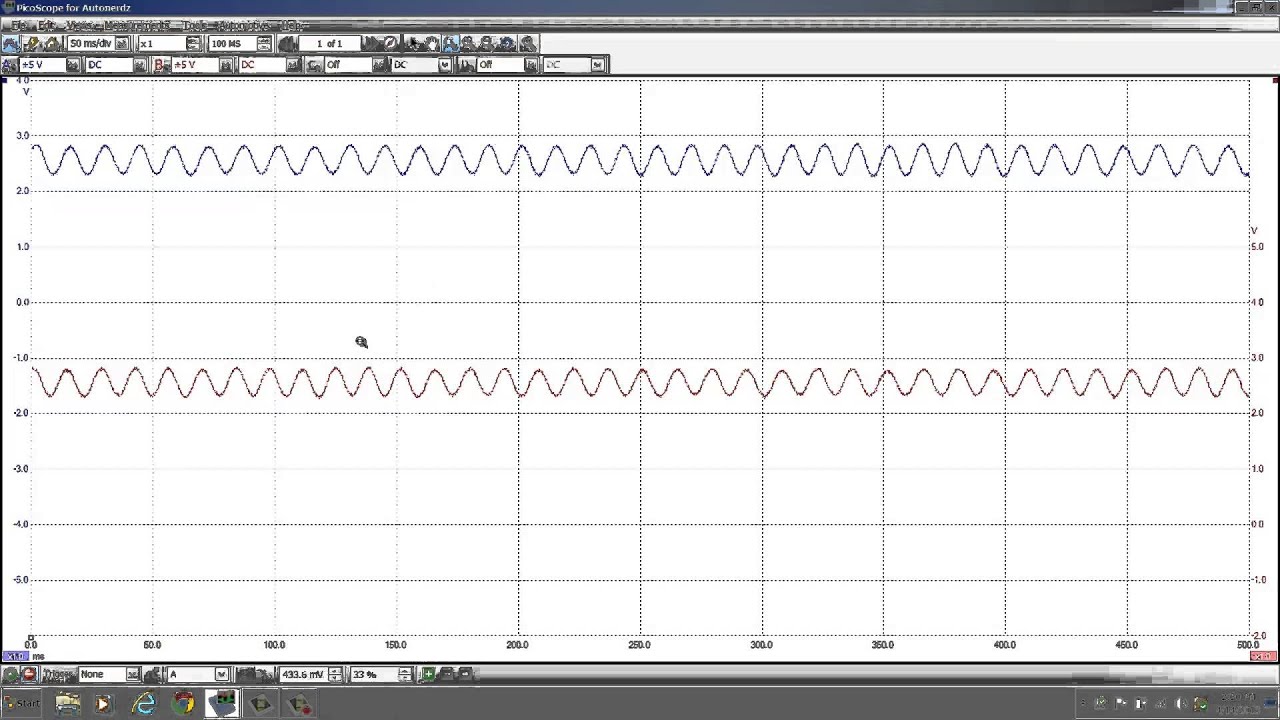
Task: Click the time ruler handle near 0.0
Action: (31, 636)
